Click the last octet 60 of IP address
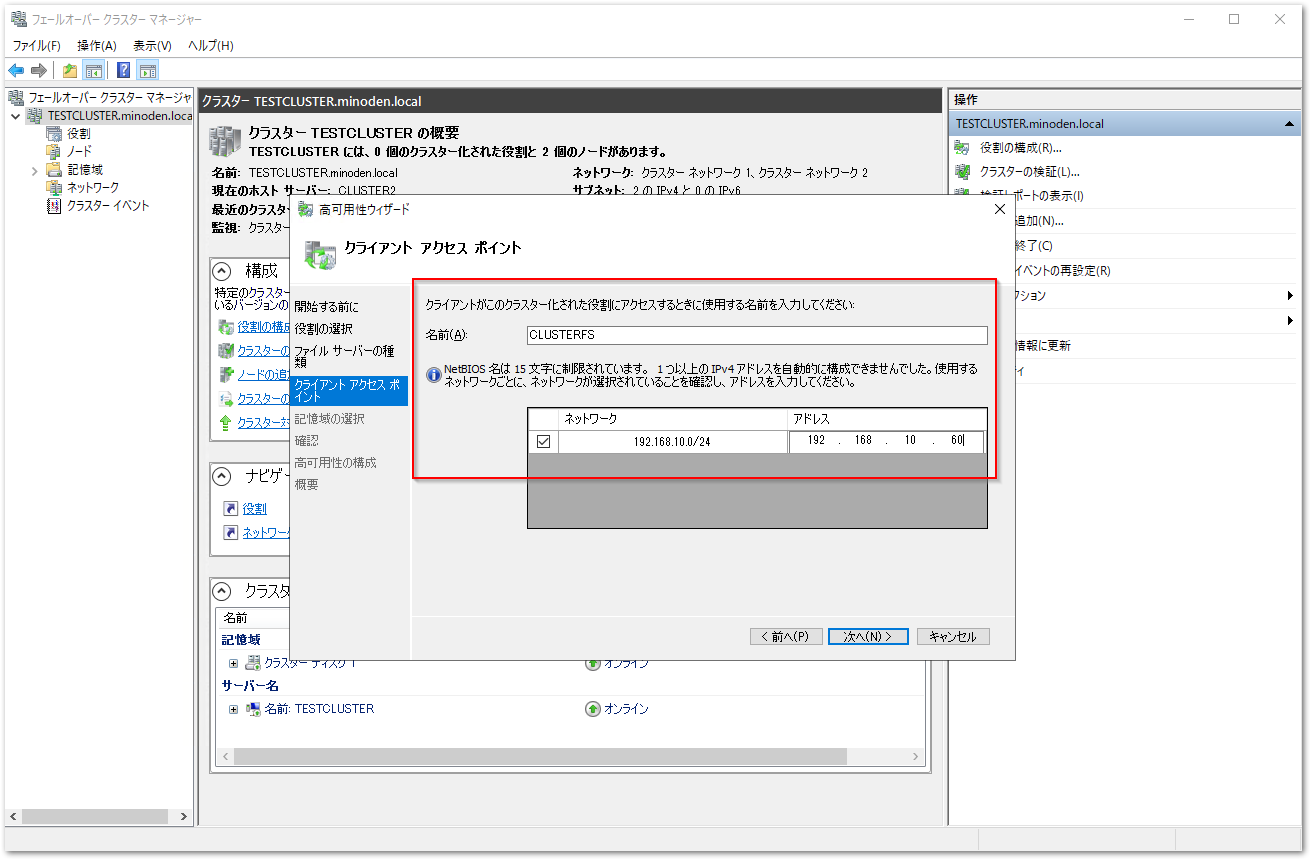This screenshot has height=860, width=1311. click(x=958, y=442)
